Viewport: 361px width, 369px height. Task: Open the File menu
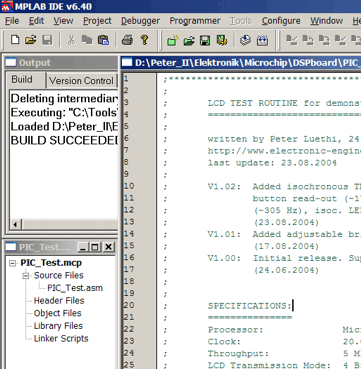(x=12, y=21)
